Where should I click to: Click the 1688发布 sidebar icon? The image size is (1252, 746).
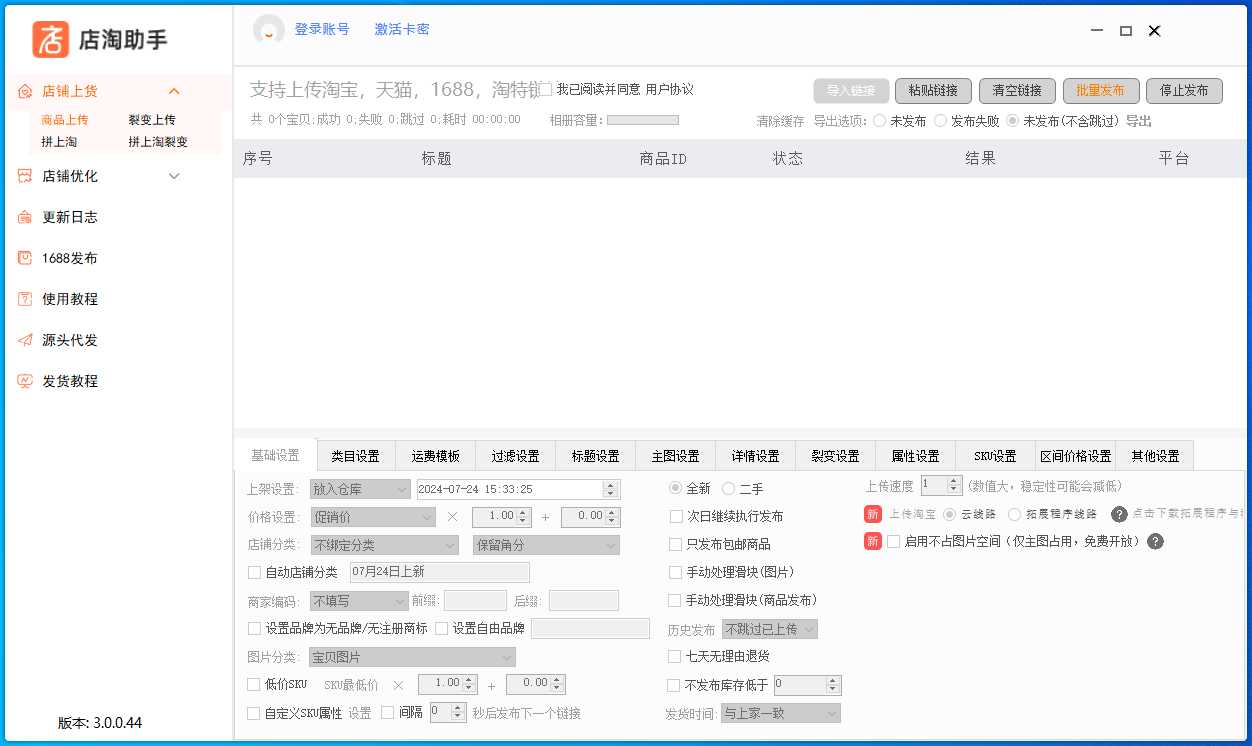(25, 258)
